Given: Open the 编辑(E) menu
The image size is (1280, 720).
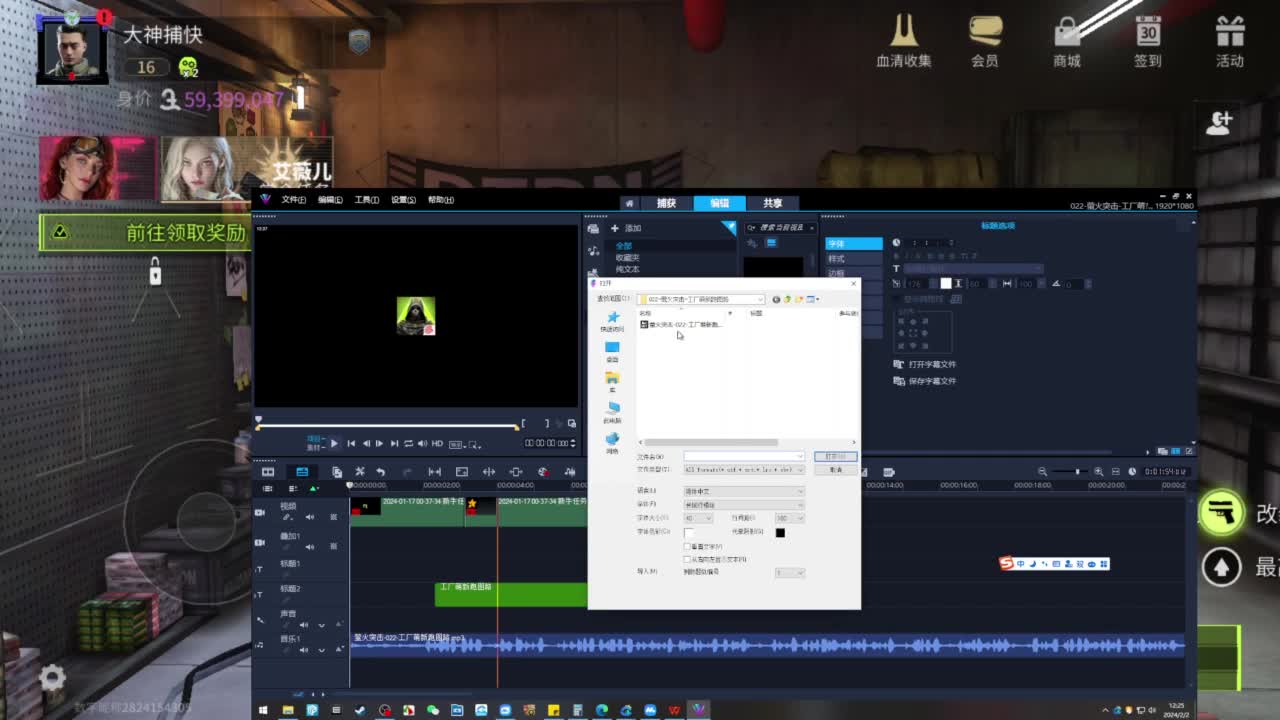Looking at the screenshot, I should [330, 200].
